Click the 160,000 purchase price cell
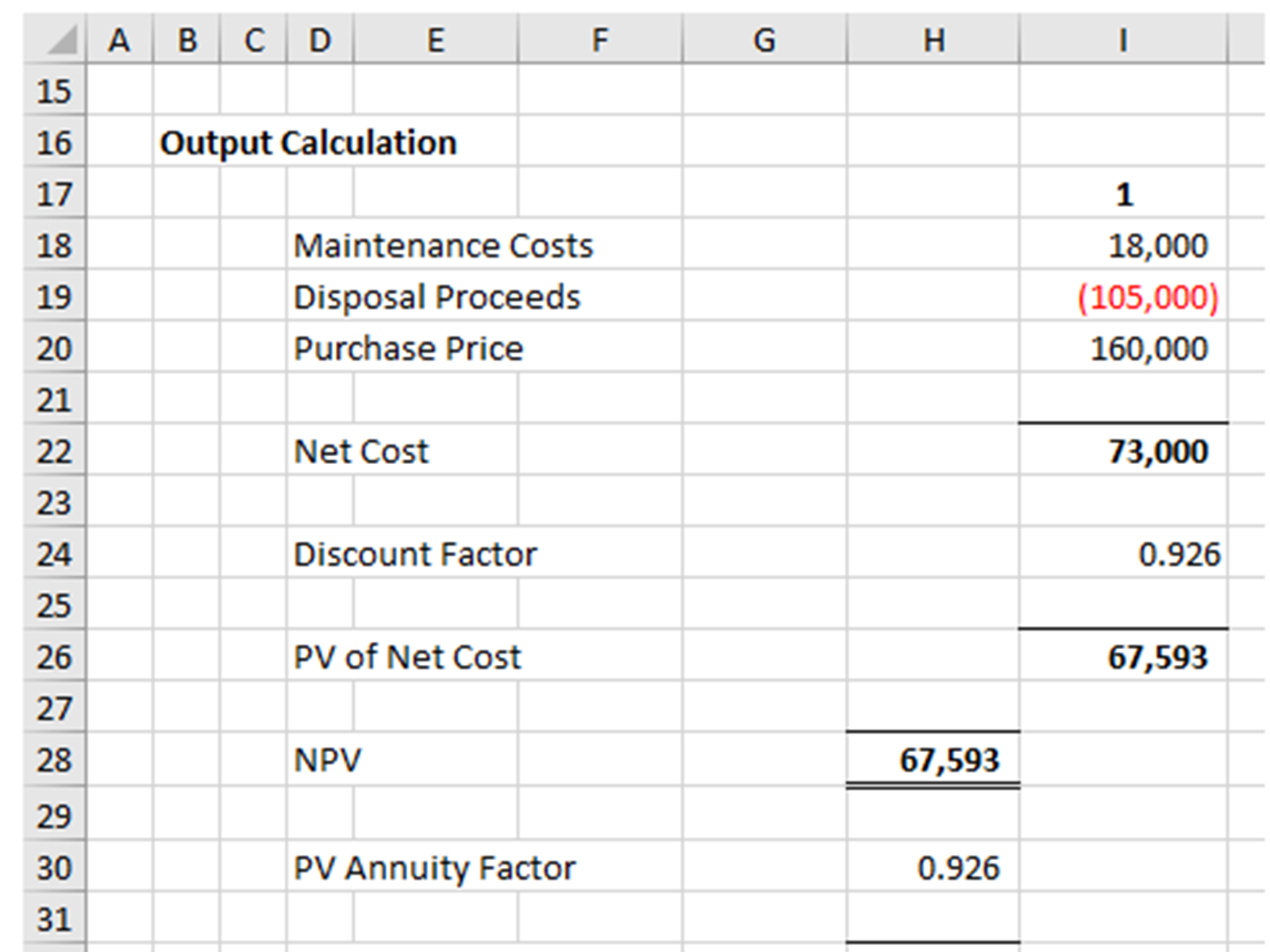Viewport: 1270px width, 952px height. [x=1148, y=349]
